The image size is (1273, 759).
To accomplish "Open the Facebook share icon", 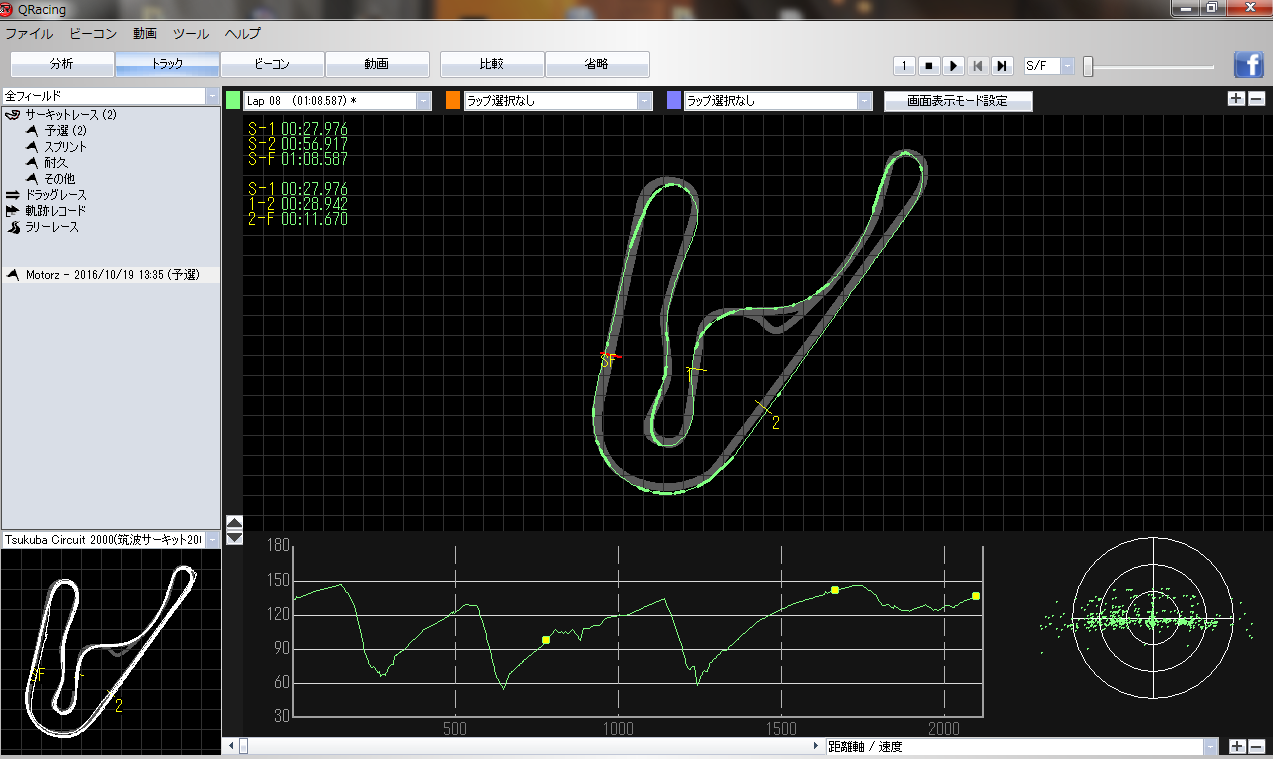I will (1248, 64).
